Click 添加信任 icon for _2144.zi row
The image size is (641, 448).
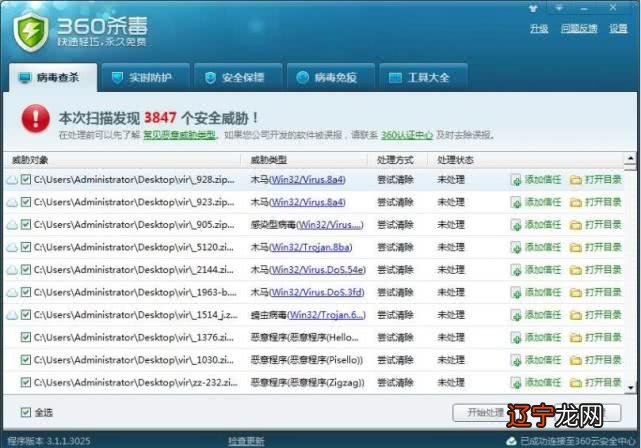(x=516, y=270)
